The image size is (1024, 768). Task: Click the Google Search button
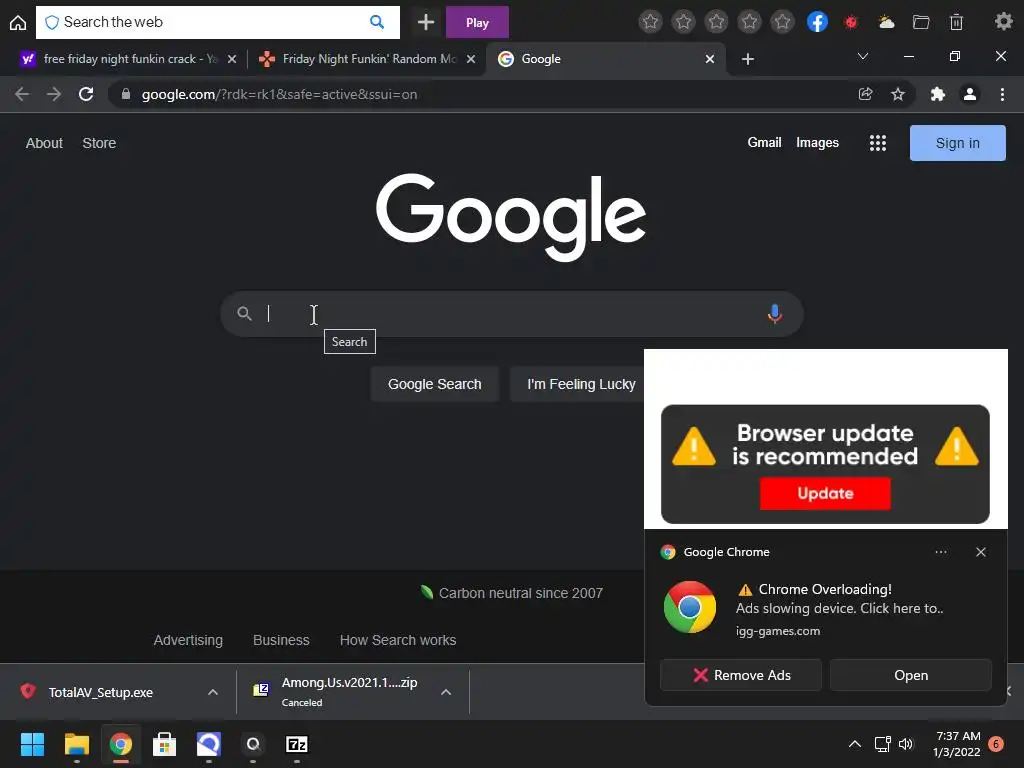pos(434,384)
